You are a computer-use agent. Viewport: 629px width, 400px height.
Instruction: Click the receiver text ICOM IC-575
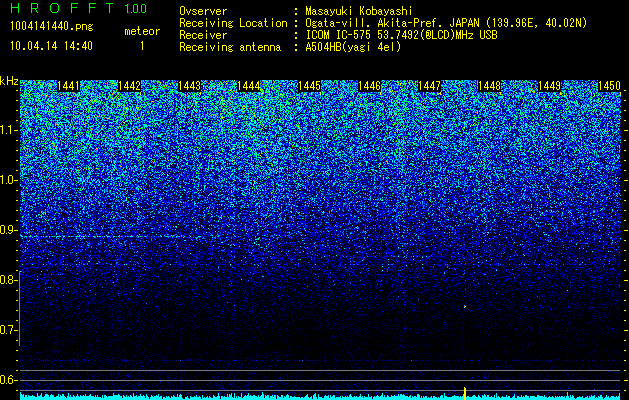click(x=339, y=35)
